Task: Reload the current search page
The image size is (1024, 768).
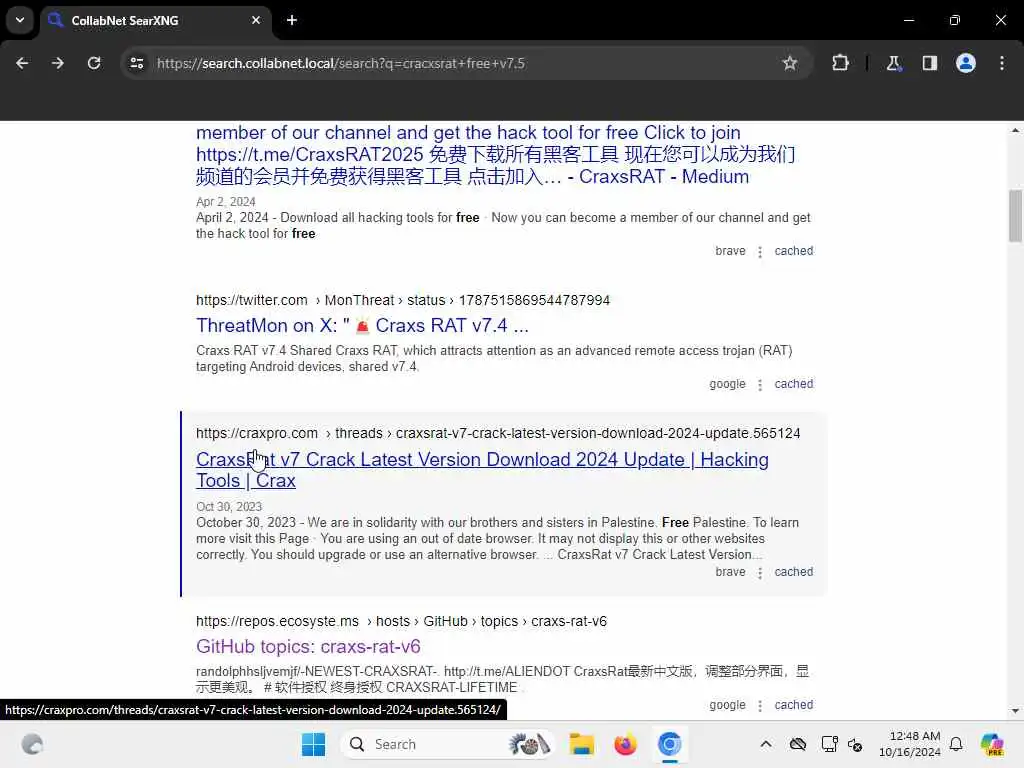Action: pyautogui.click(x=94, y=63)
